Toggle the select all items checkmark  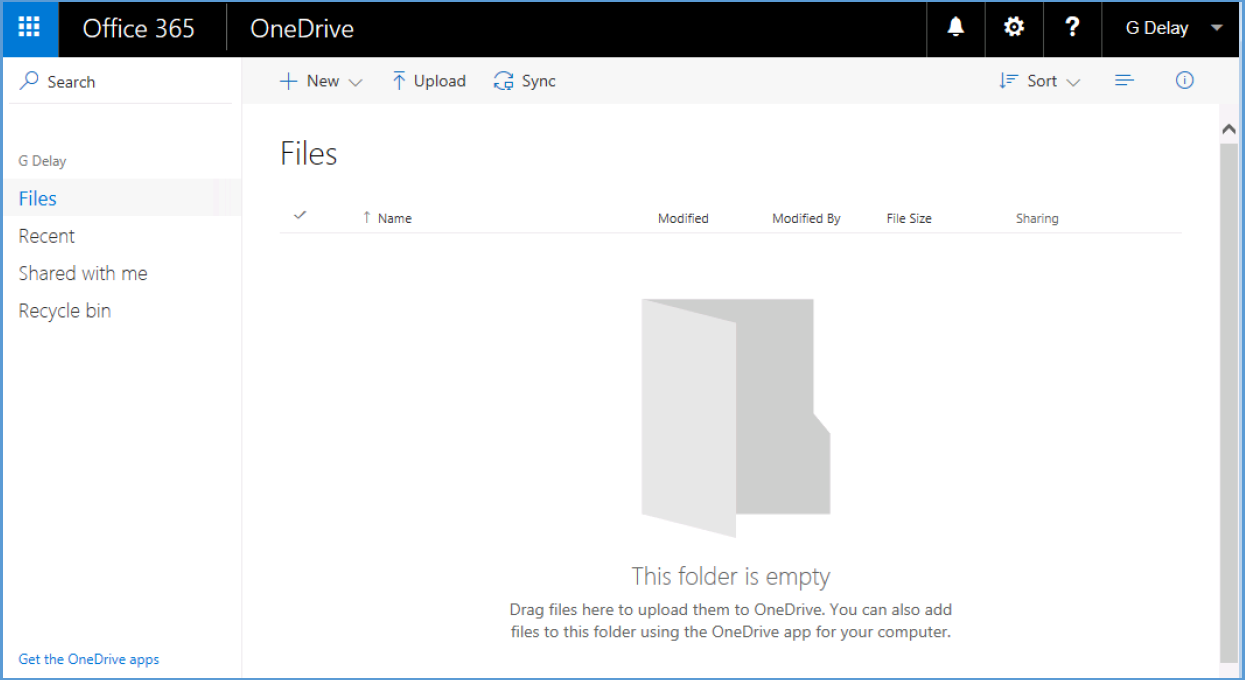(299, 216)
